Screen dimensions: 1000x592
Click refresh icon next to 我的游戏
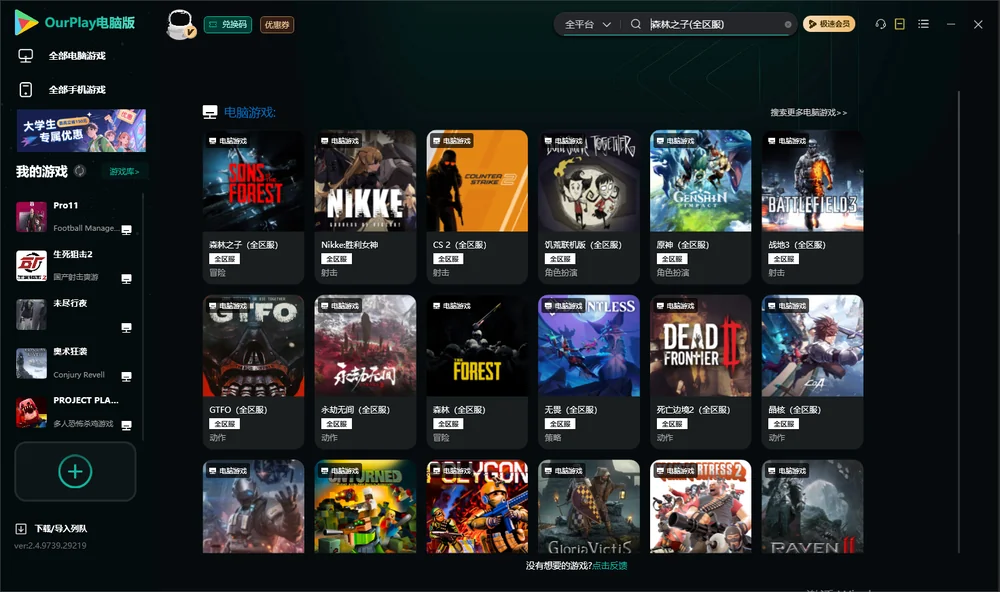tap(80, 171)
